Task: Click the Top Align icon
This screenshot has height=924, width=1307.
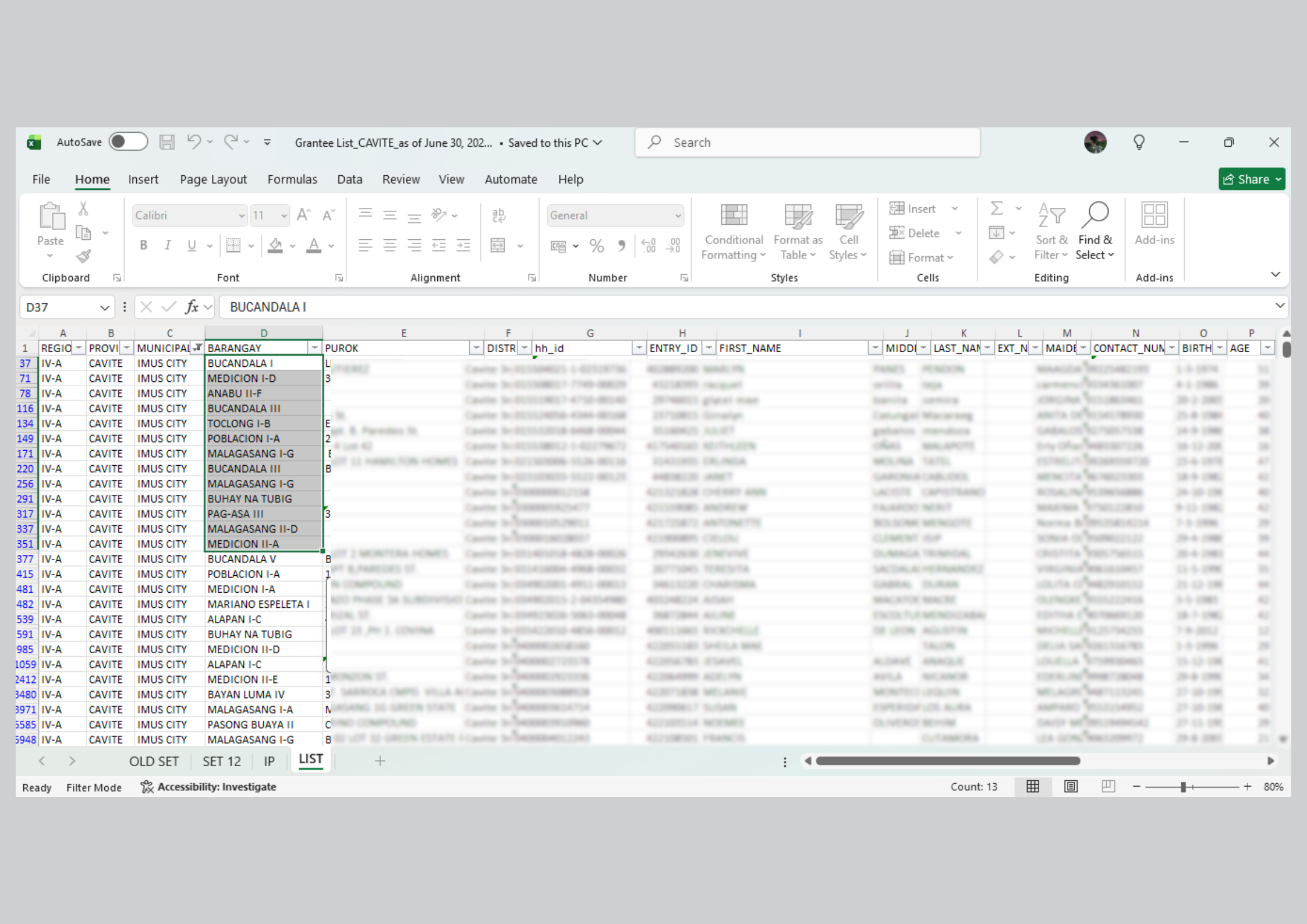Action: (366, 215)
